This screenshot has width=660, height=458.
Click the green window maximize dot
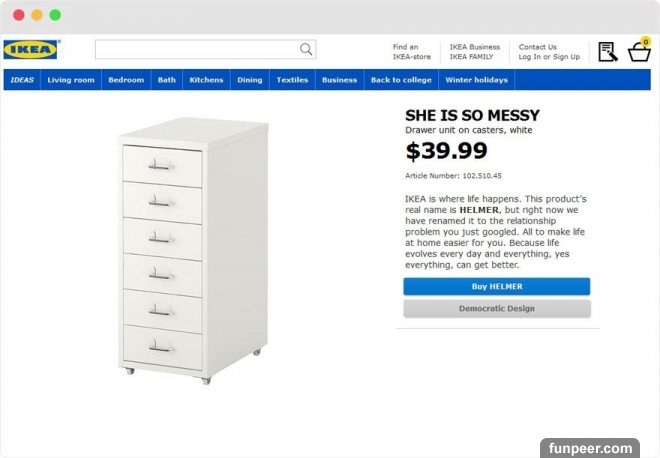click(x=55, y=15)
